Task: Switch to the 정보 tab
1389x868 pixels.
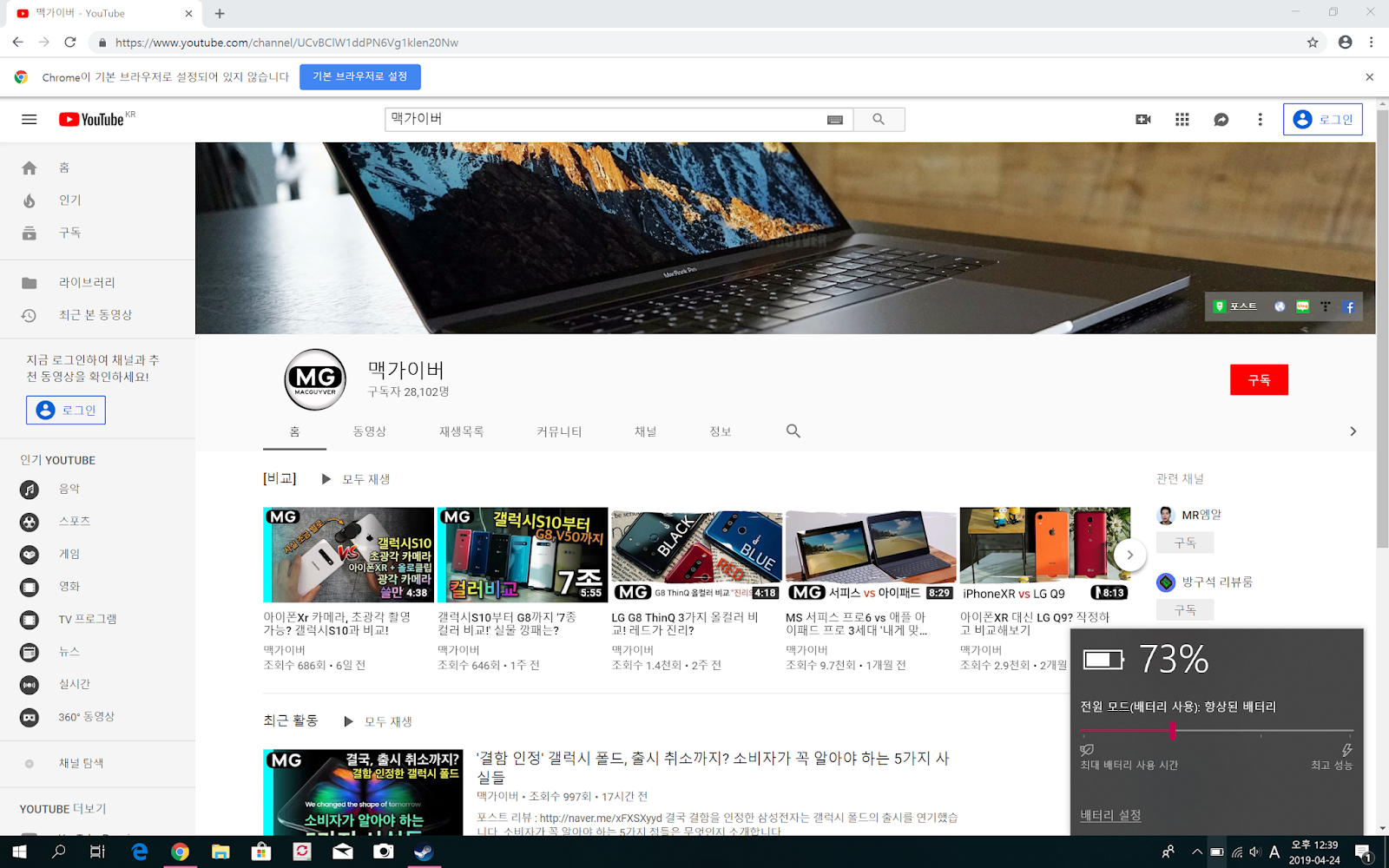Action: [x=721, y=431]
